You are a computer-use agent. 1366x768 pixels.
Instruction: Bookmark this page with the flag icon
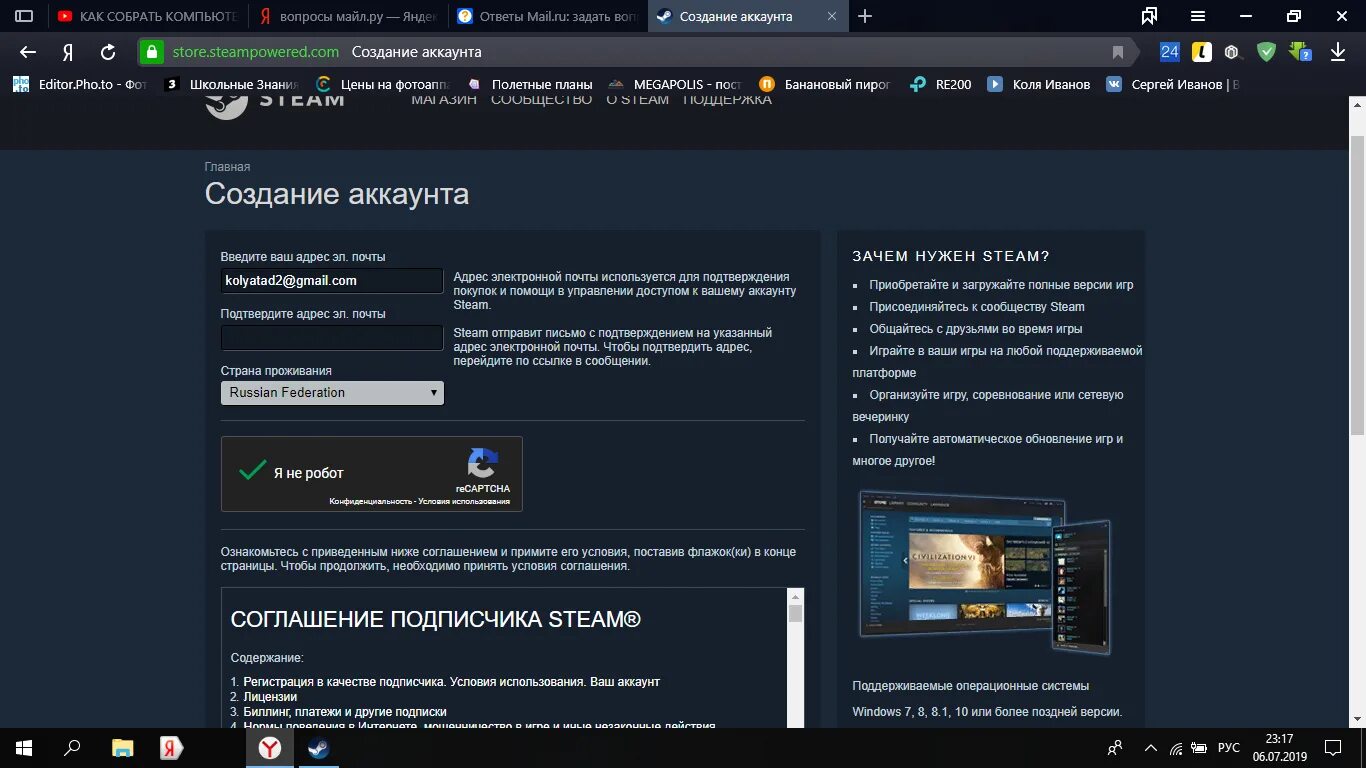[1118, 52]
